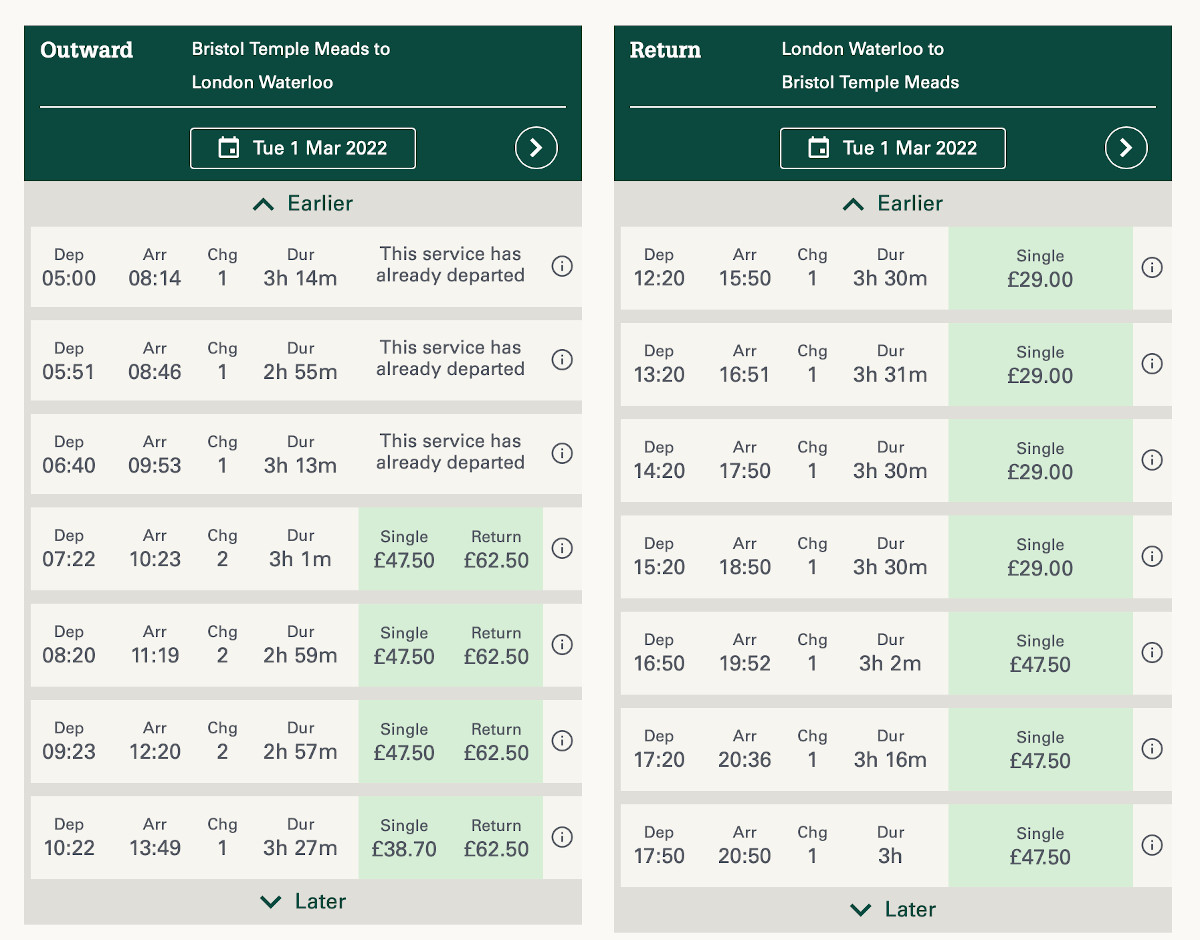
Task: Choose £62.50 return fare on 08:20 outward
Action: (x=496, y=645)
